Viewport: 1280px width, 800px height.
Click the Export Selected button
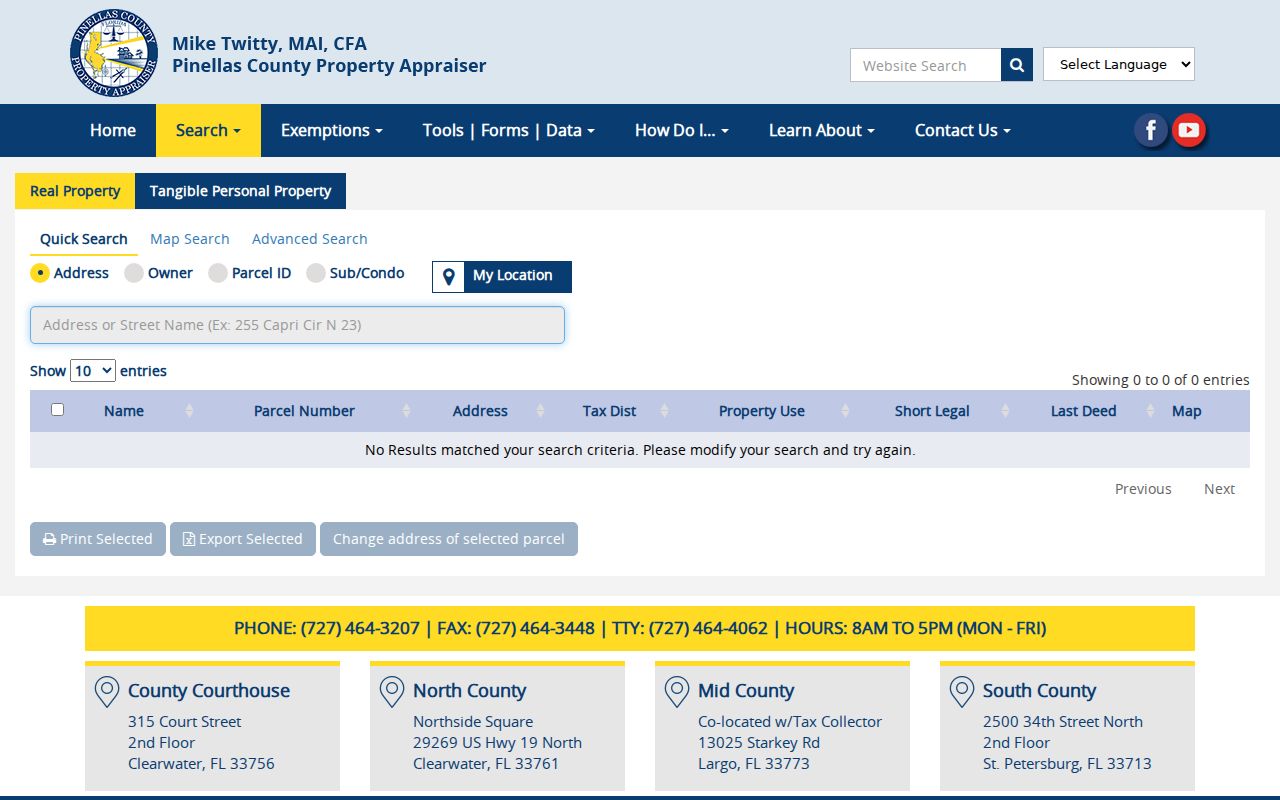click(243, 539)
